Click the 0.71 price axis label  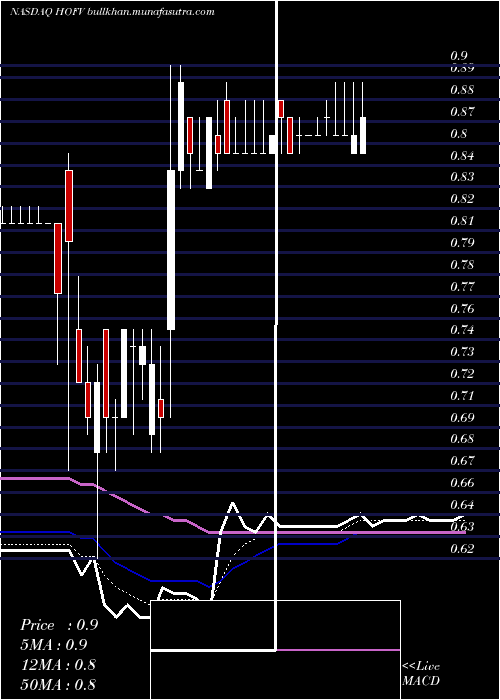click(x=462, y=396)
